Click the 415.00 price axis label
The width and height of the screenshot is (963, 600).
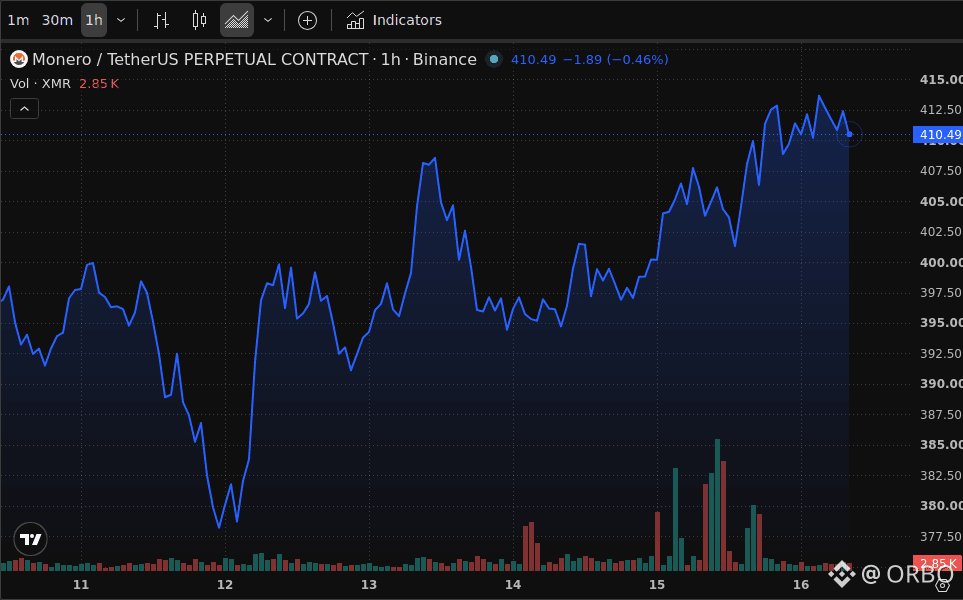coord(941,79)
